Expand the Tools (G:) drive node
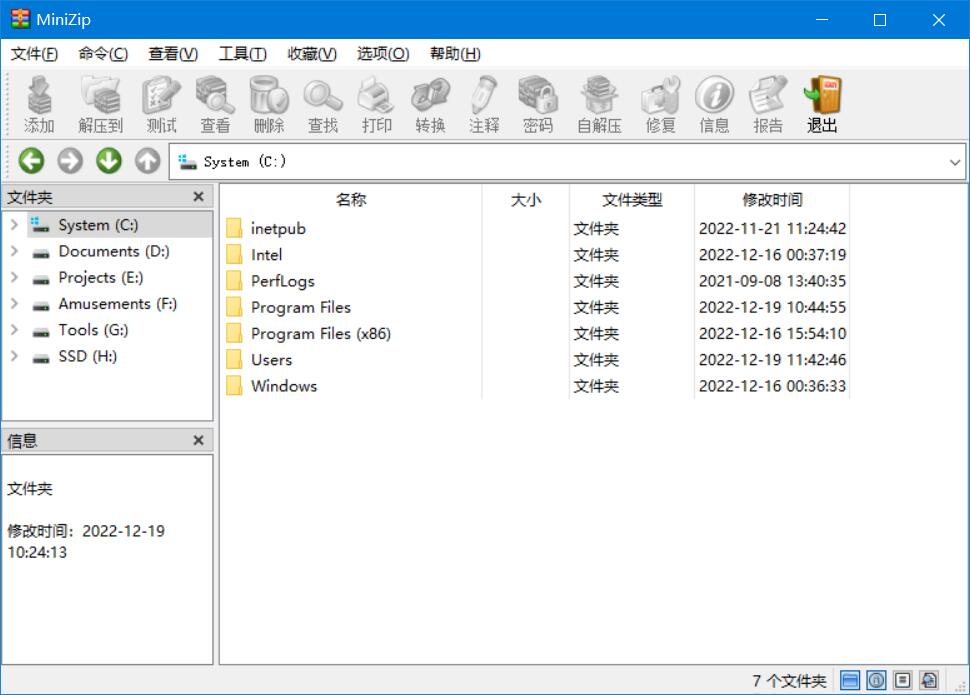970x695 pixels. tap(14, 330)
